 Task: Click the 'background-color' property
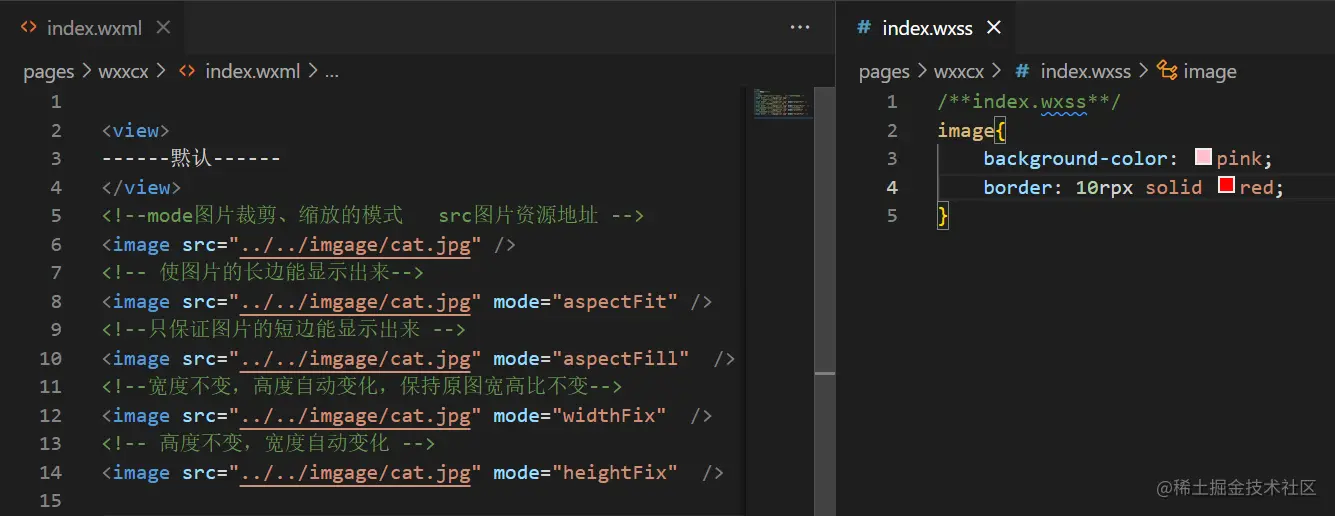(1075, 158)
